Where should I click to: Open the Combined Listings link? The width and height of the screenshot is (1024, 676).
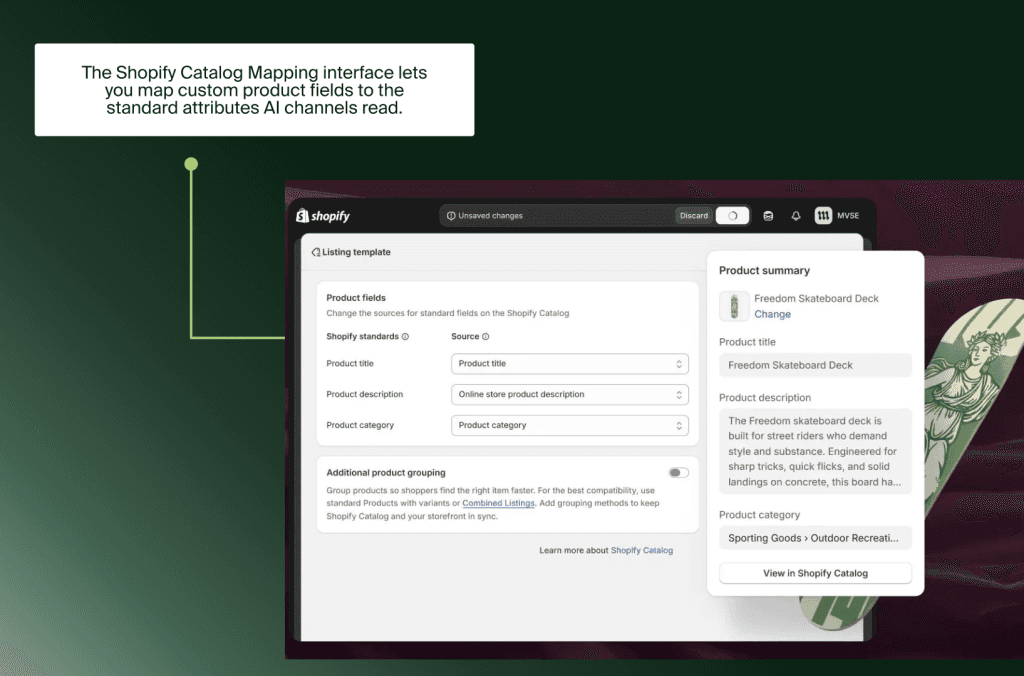pyautogui.click(x=498, y=503)
